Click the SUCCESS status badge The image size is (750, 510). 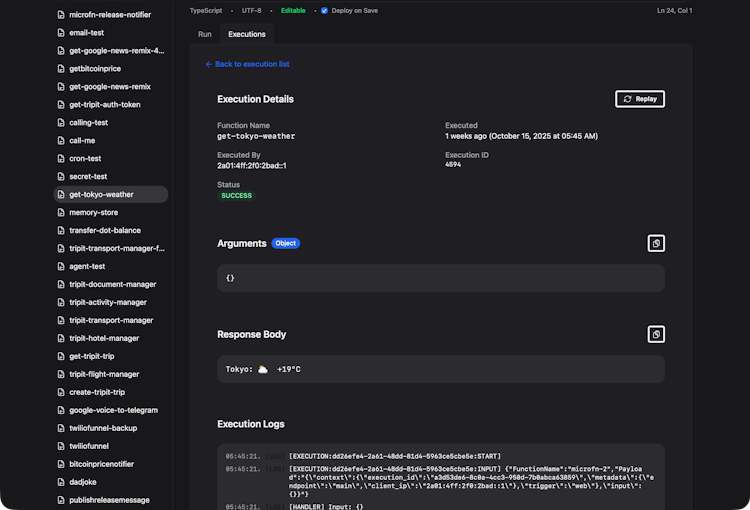click(x=237, y=196)
